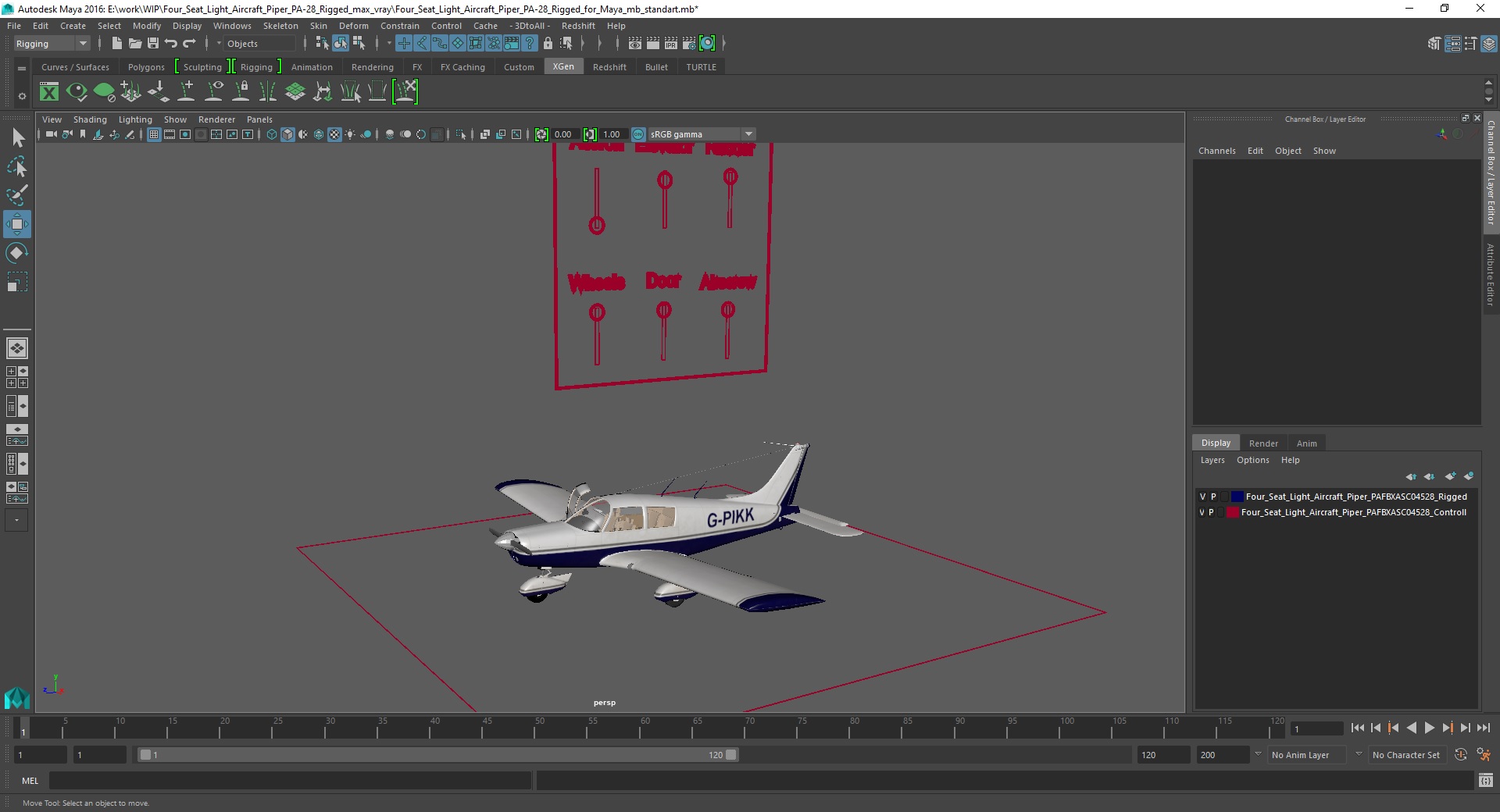
Task: Toggle textured display in viewport
Action: 334,134
